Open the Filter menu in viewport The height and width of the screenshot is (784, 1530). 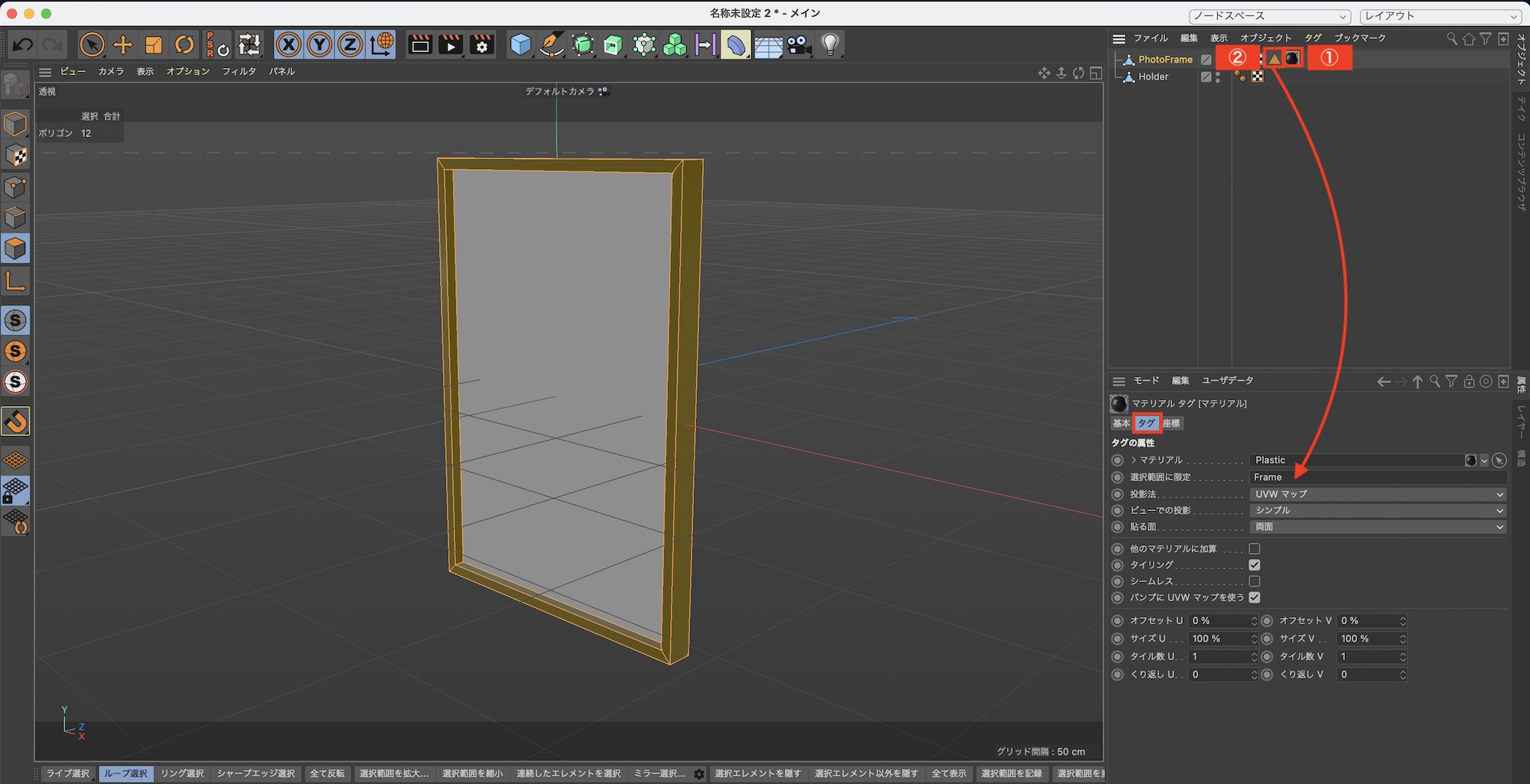[239, 71]
